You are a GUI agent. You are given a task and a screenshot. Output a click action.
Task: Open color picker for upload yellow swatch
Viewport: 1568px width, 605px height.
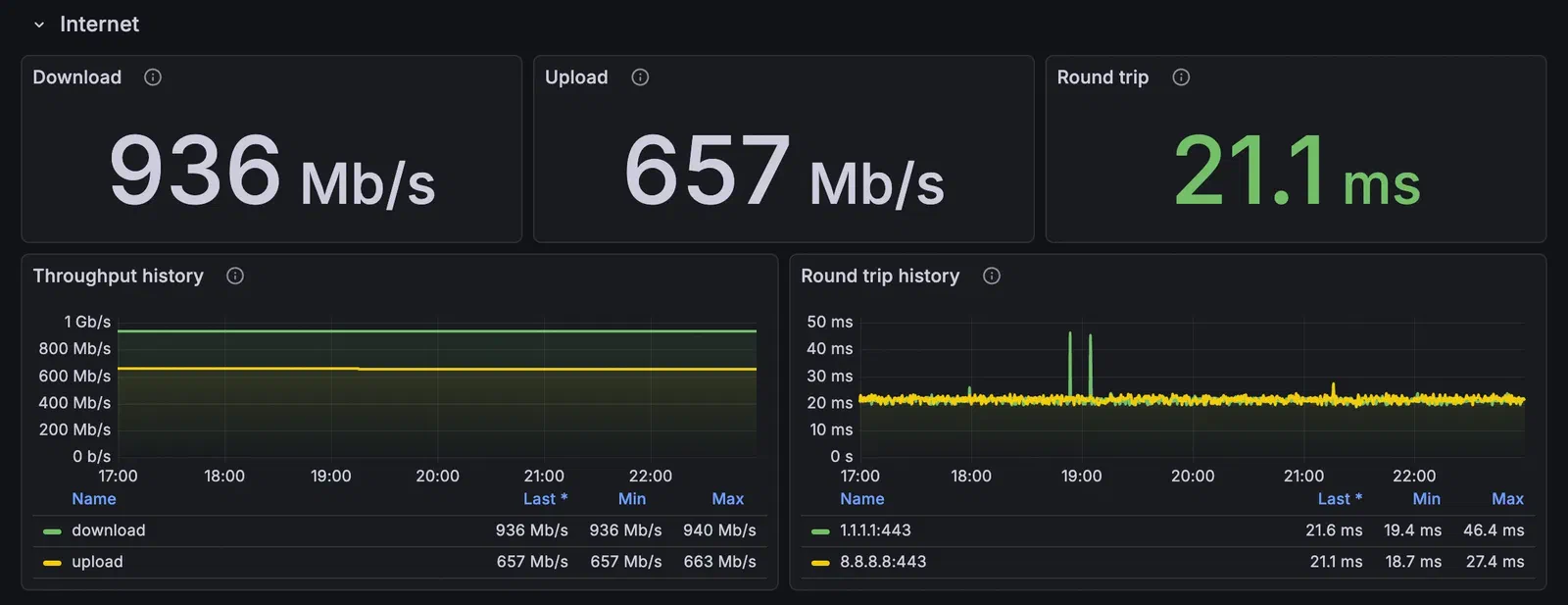(x=53, y=563)
